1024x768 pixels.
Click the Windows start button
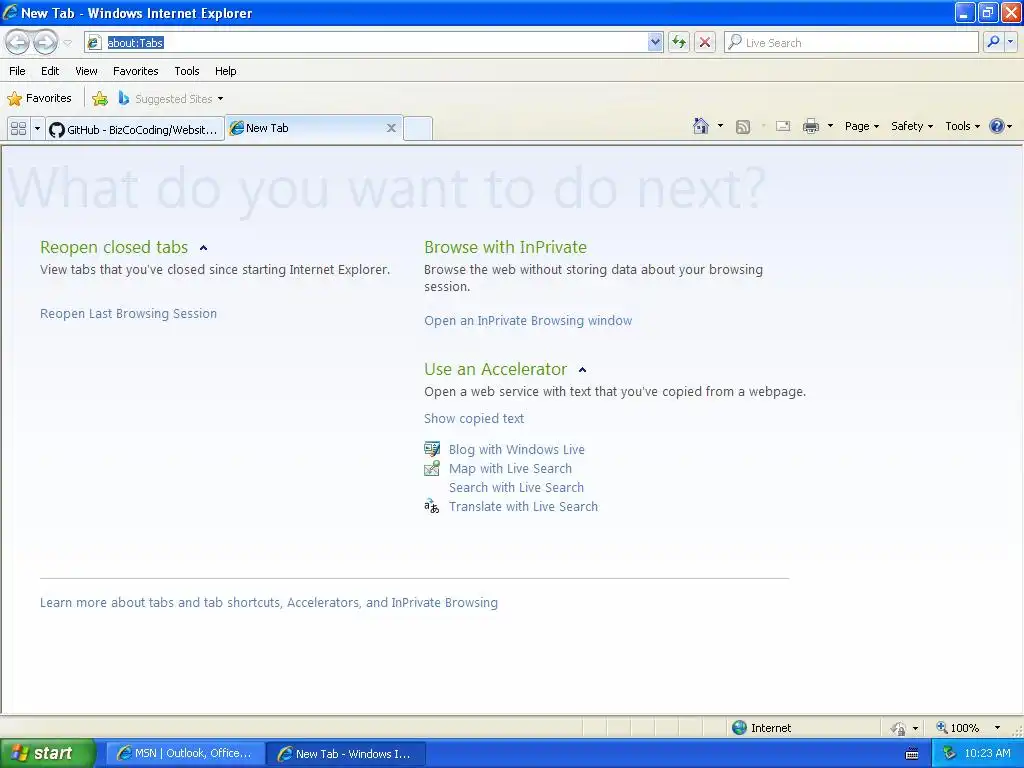click(46, 754)
